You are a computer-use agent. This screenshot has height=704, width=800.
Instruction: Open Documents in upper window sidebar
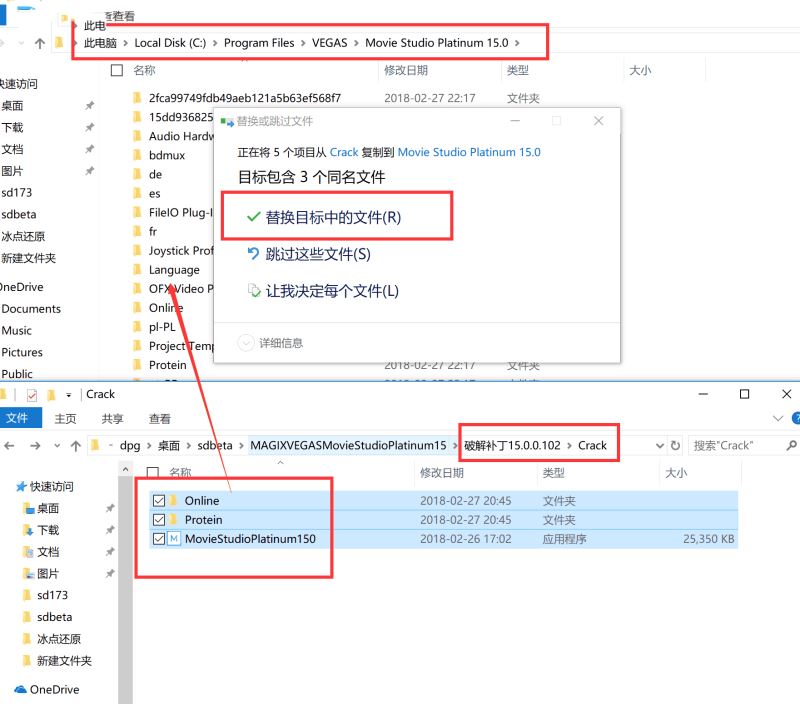31,309
